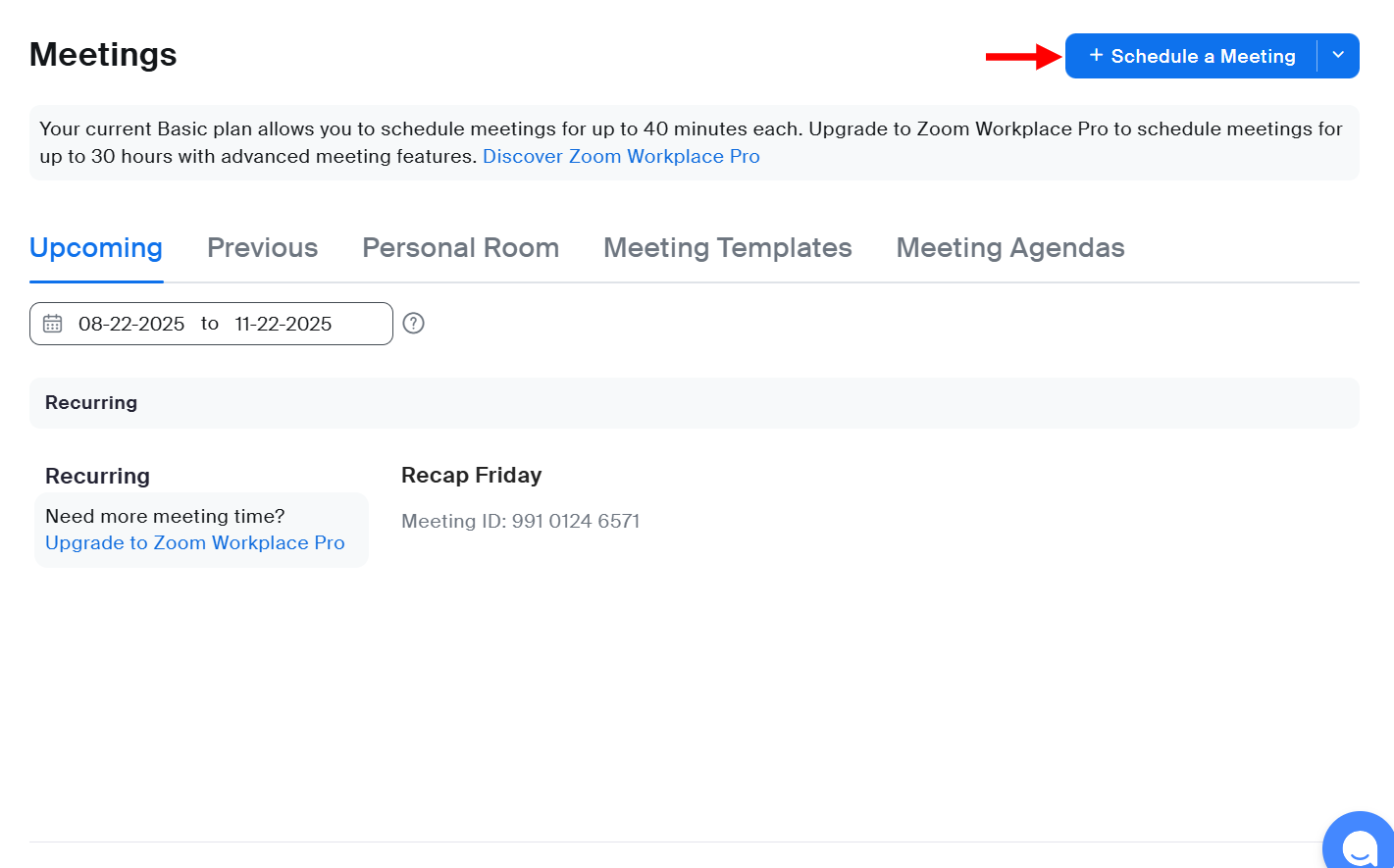
Task: Open the Recap Friday meeting details
Action: click(x=471, y=475)
